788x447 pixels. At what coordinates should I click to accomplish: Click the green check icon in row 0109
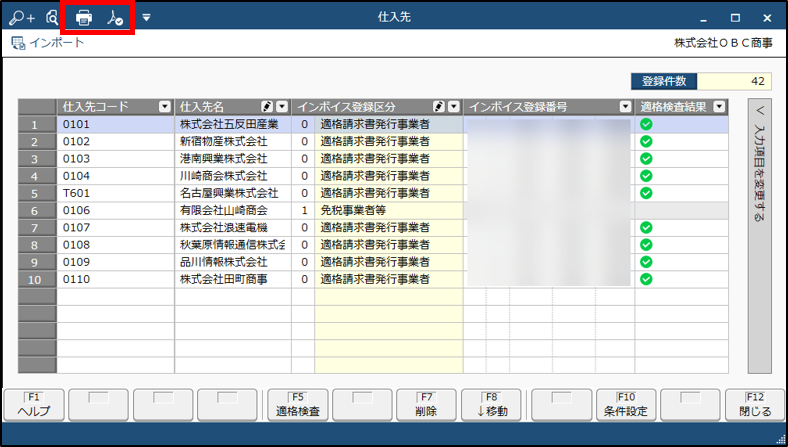pyautogui.click(x=646, y=262)
